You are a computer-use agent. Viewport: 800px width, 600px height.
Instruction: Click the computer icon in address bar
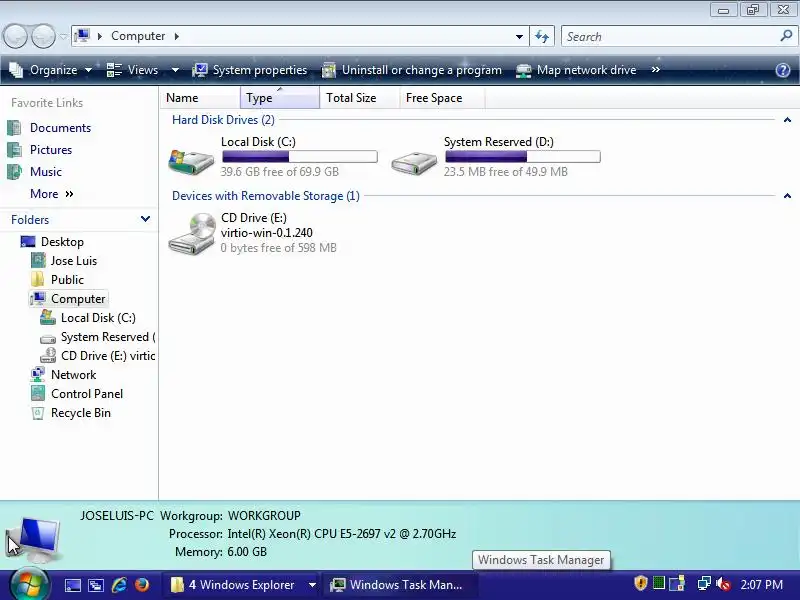tap(82, 36)
